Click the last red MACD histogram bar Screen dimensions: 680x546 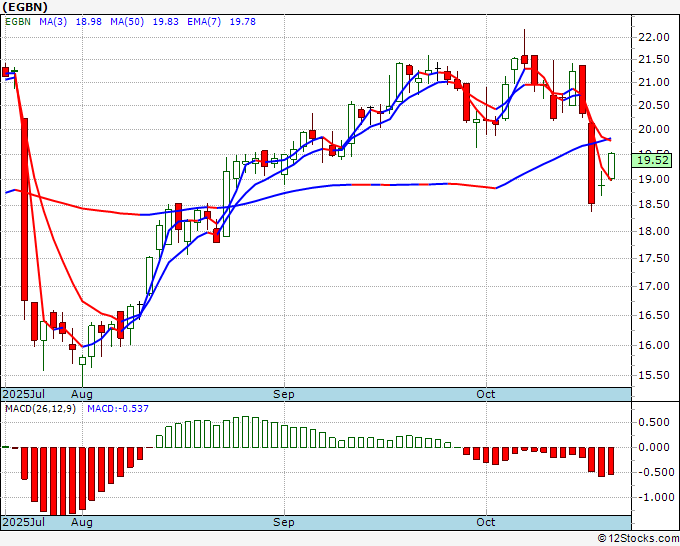pyautogui.click(x=611, y=461)
